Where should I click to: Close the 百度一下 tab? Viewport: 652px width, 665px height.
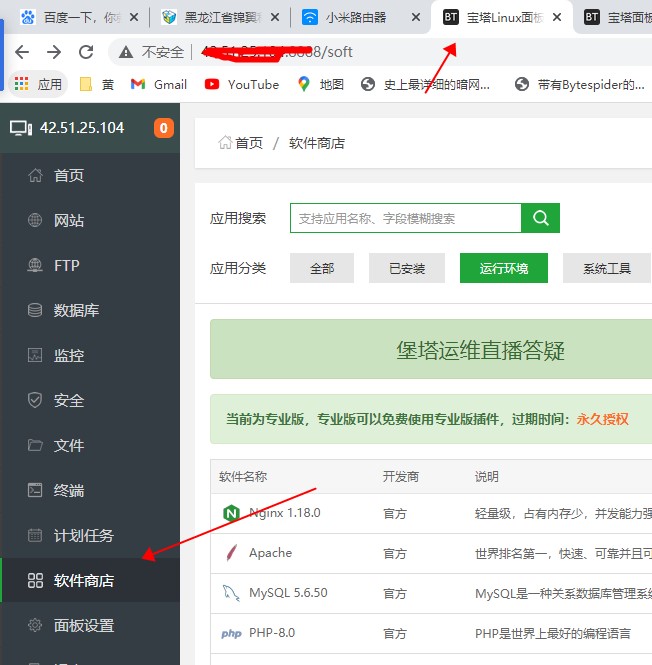click(134, 17)
